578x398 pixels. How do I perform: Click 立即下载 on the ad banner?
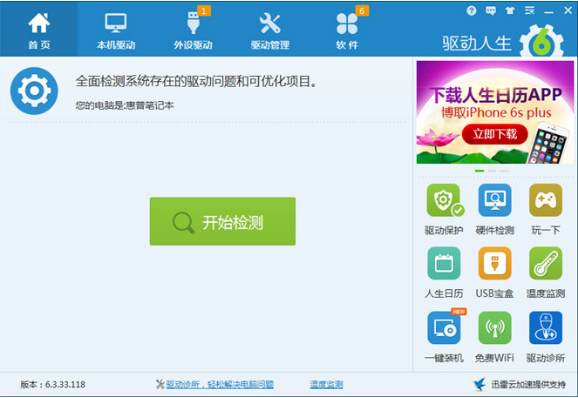[495, 134]
